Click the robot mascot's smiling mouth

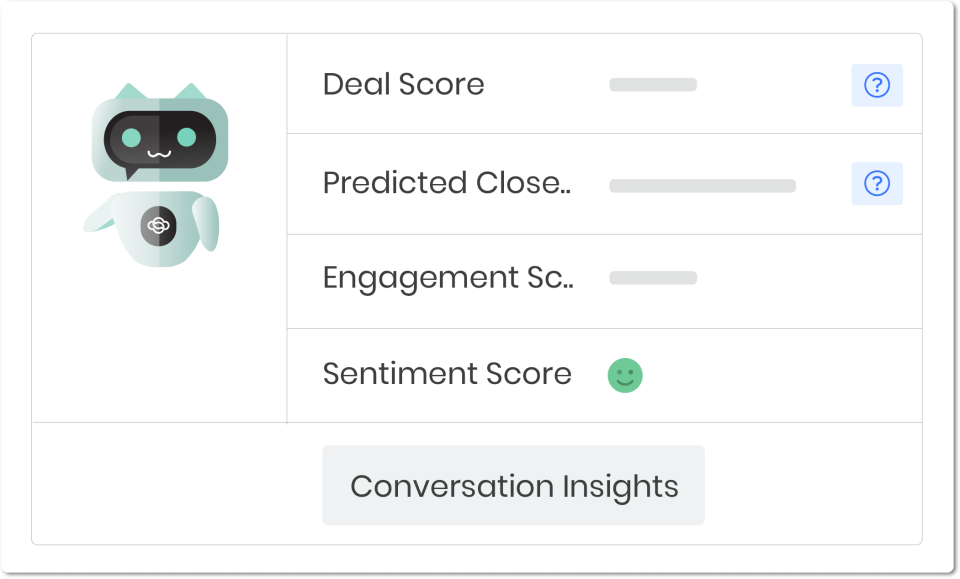(x=158, y=154)
